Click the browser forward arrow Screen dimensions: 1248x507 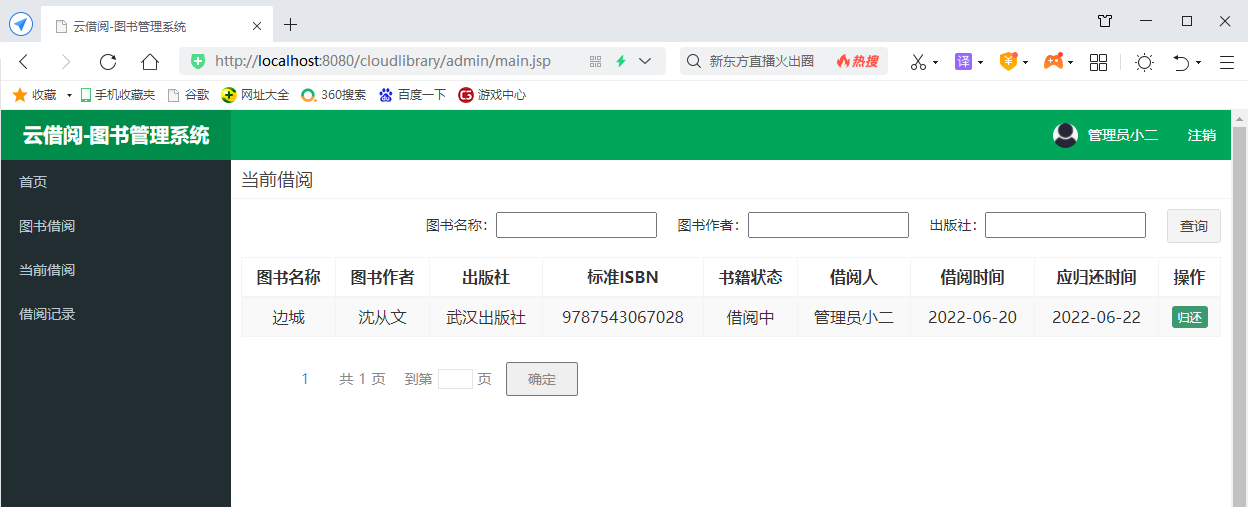click(x=66, y=62)
